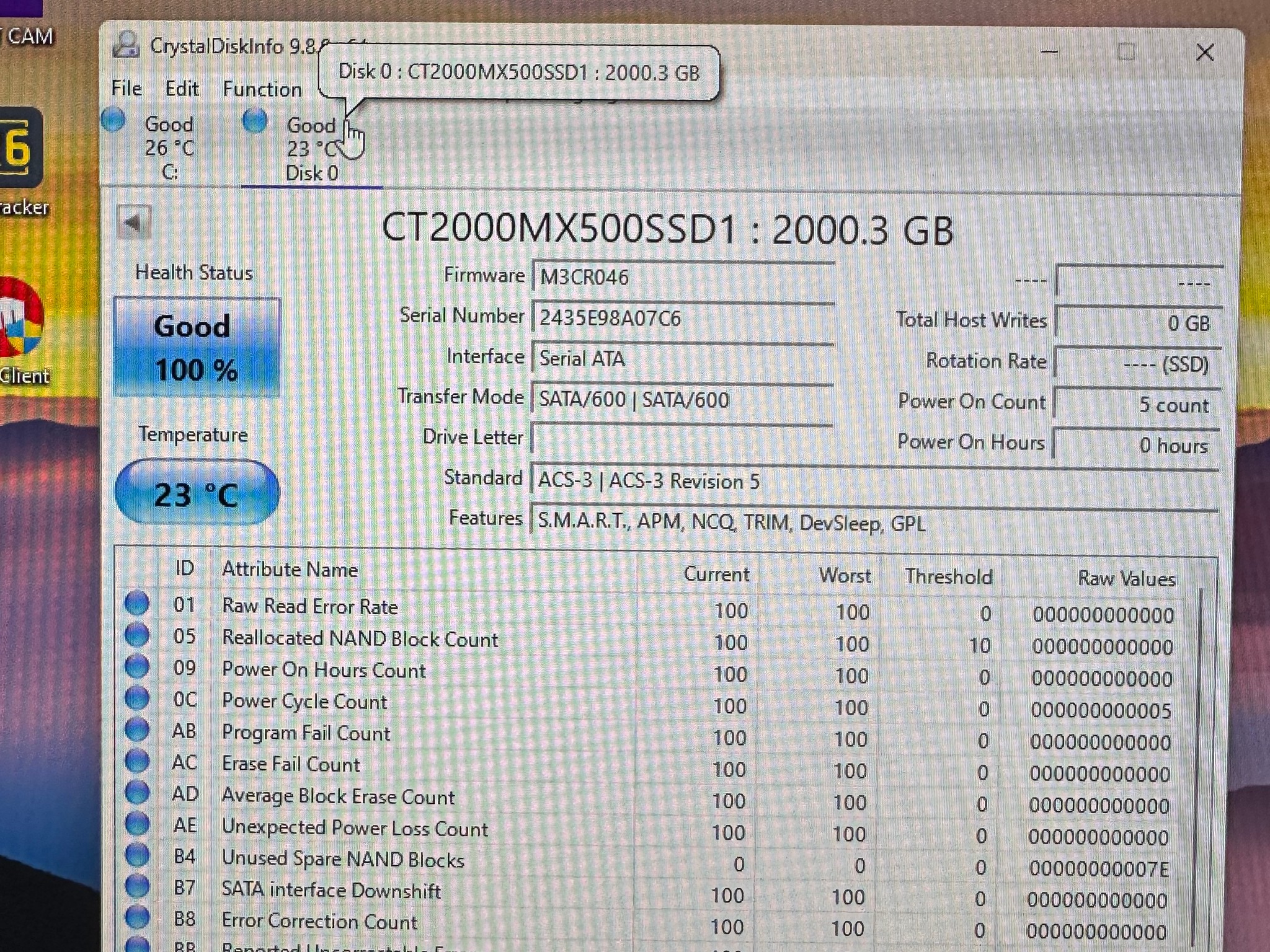This screenshot has width=1270, height=952.
Task: Select the Error Correction Count row
Action: (x=651, y=926)
